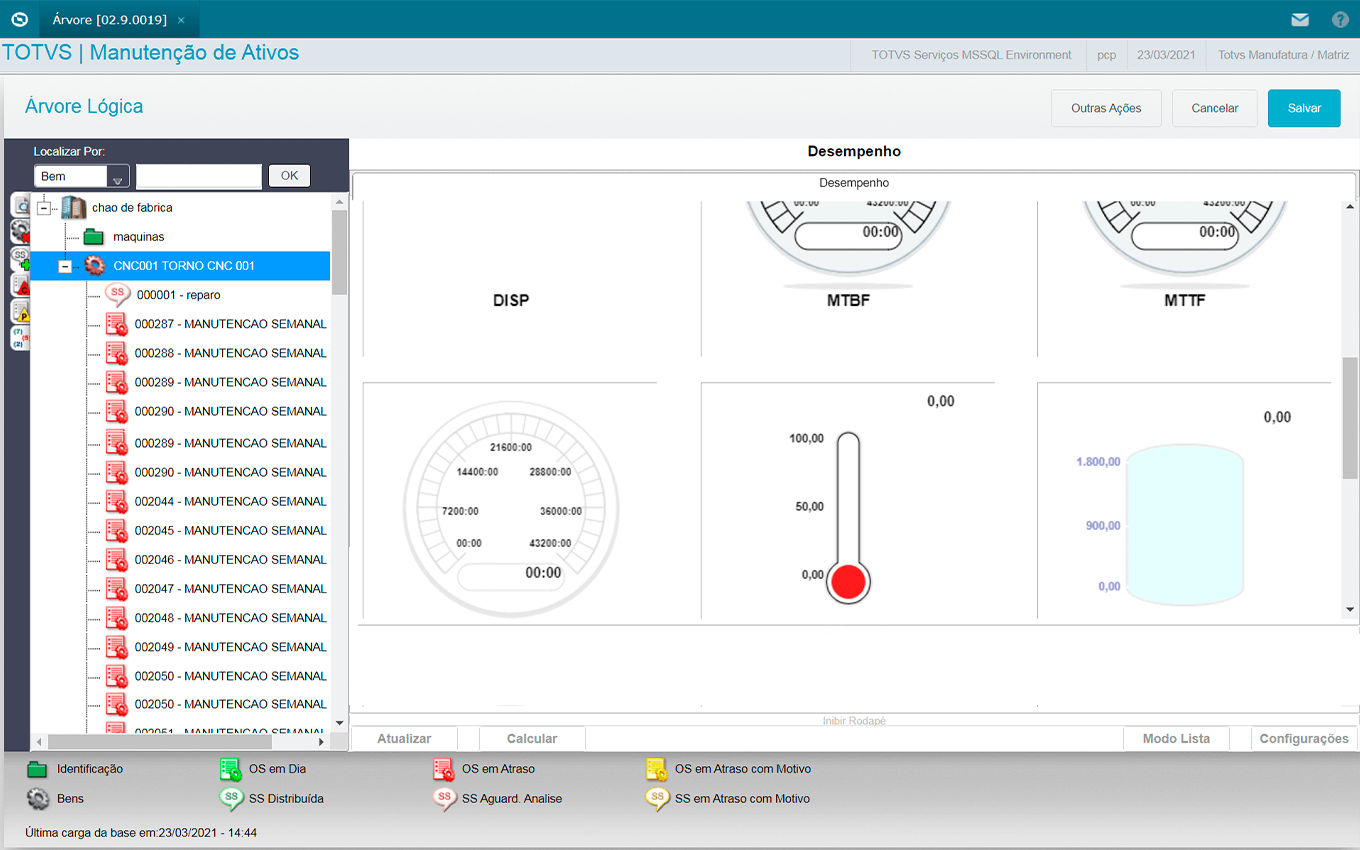Click the MTBF gauge label

(848, 300)
